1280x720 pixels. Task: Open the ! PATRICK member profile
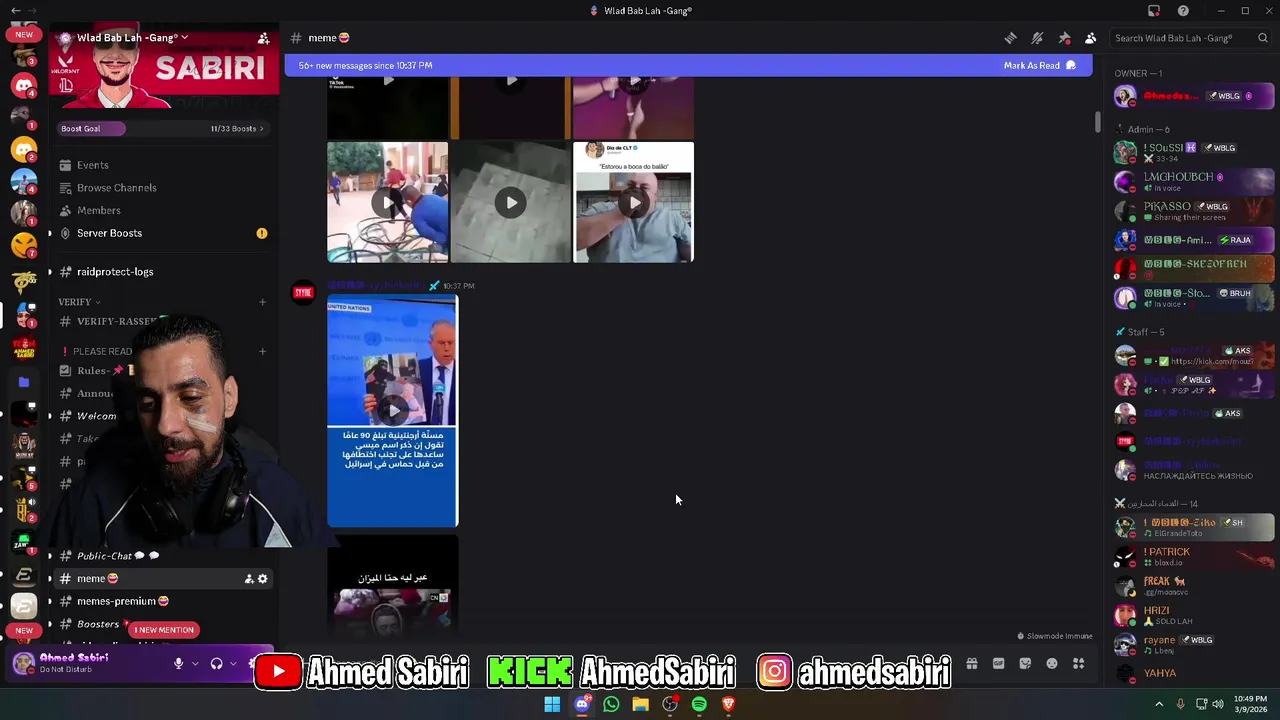[x=1194, y=556]
